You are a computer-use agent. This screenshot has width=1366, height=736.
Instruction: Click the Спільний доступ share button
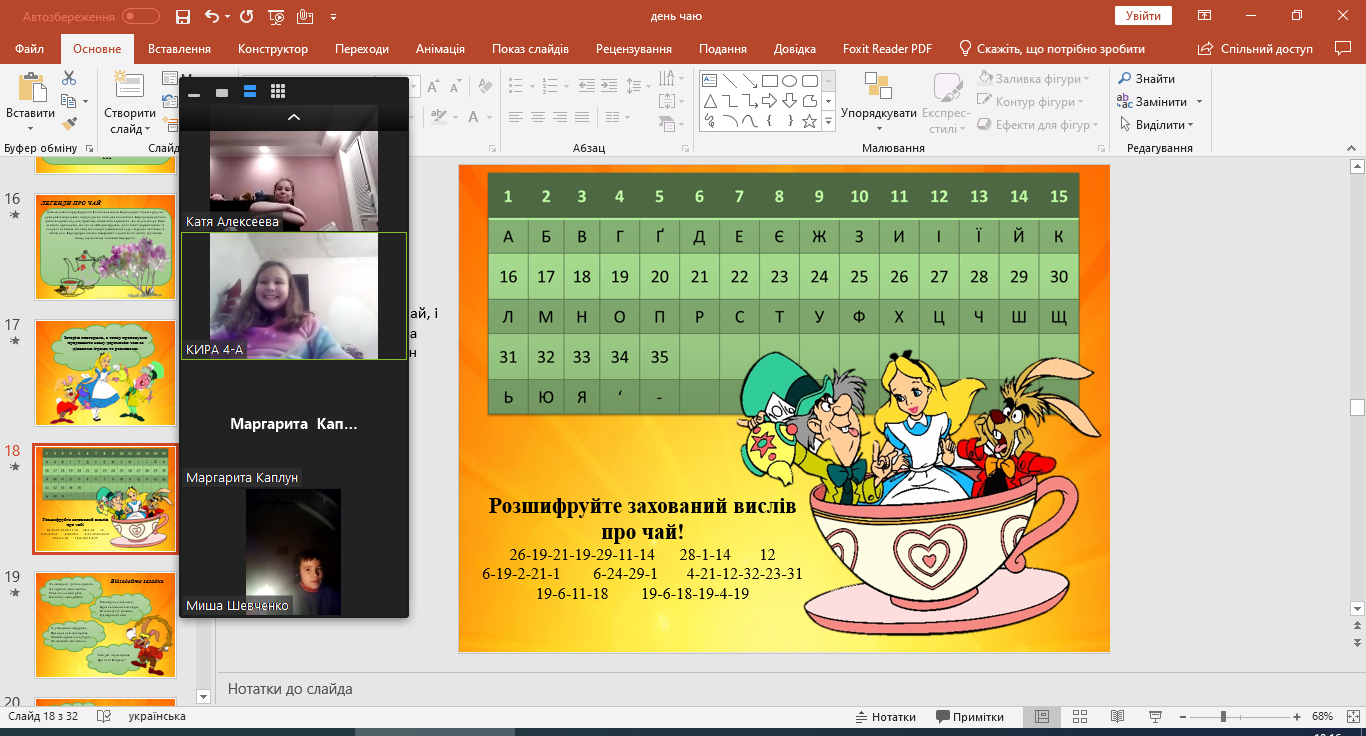point(1254,49)
